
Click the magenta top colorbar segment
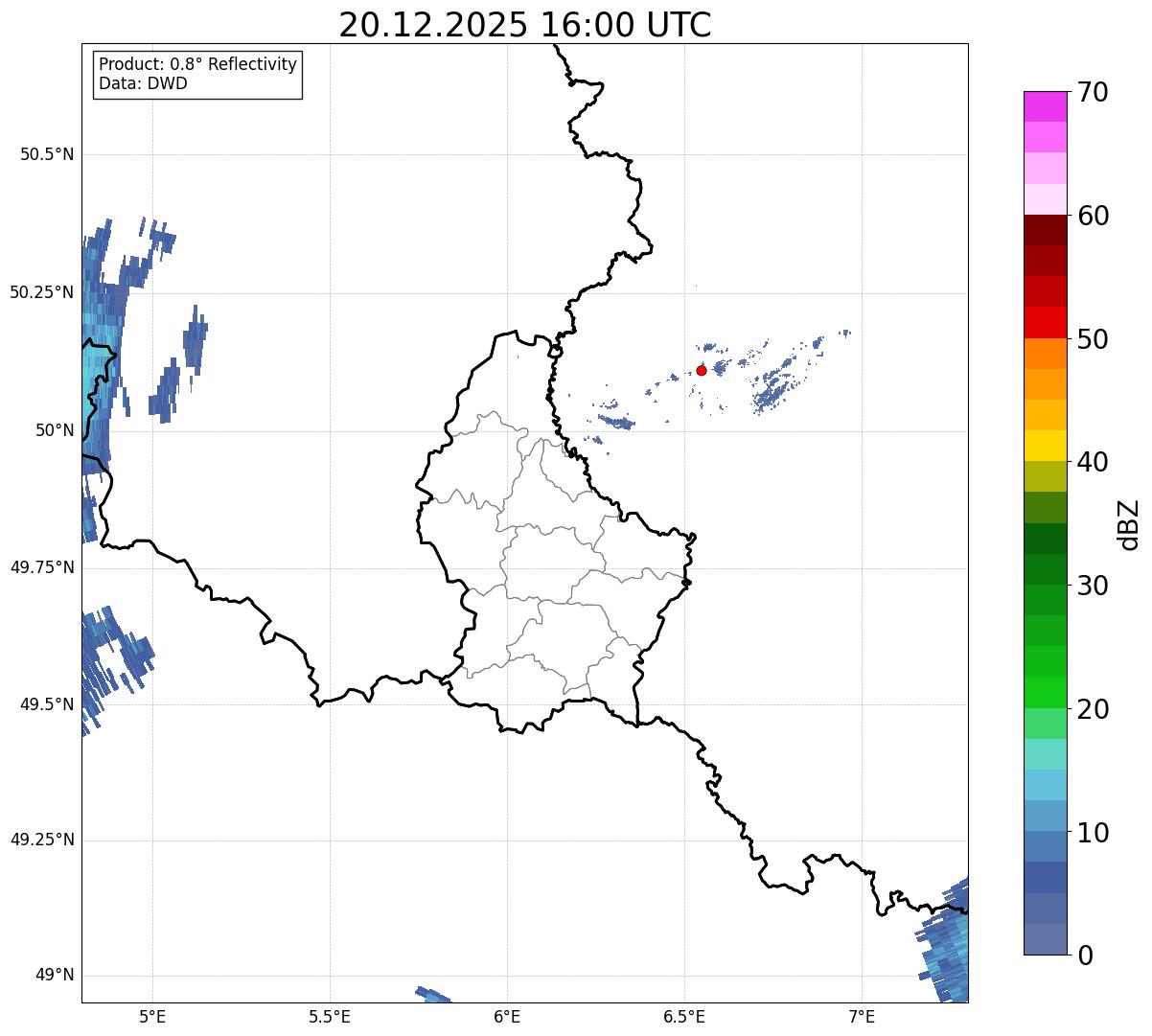tap(1045, 106)
